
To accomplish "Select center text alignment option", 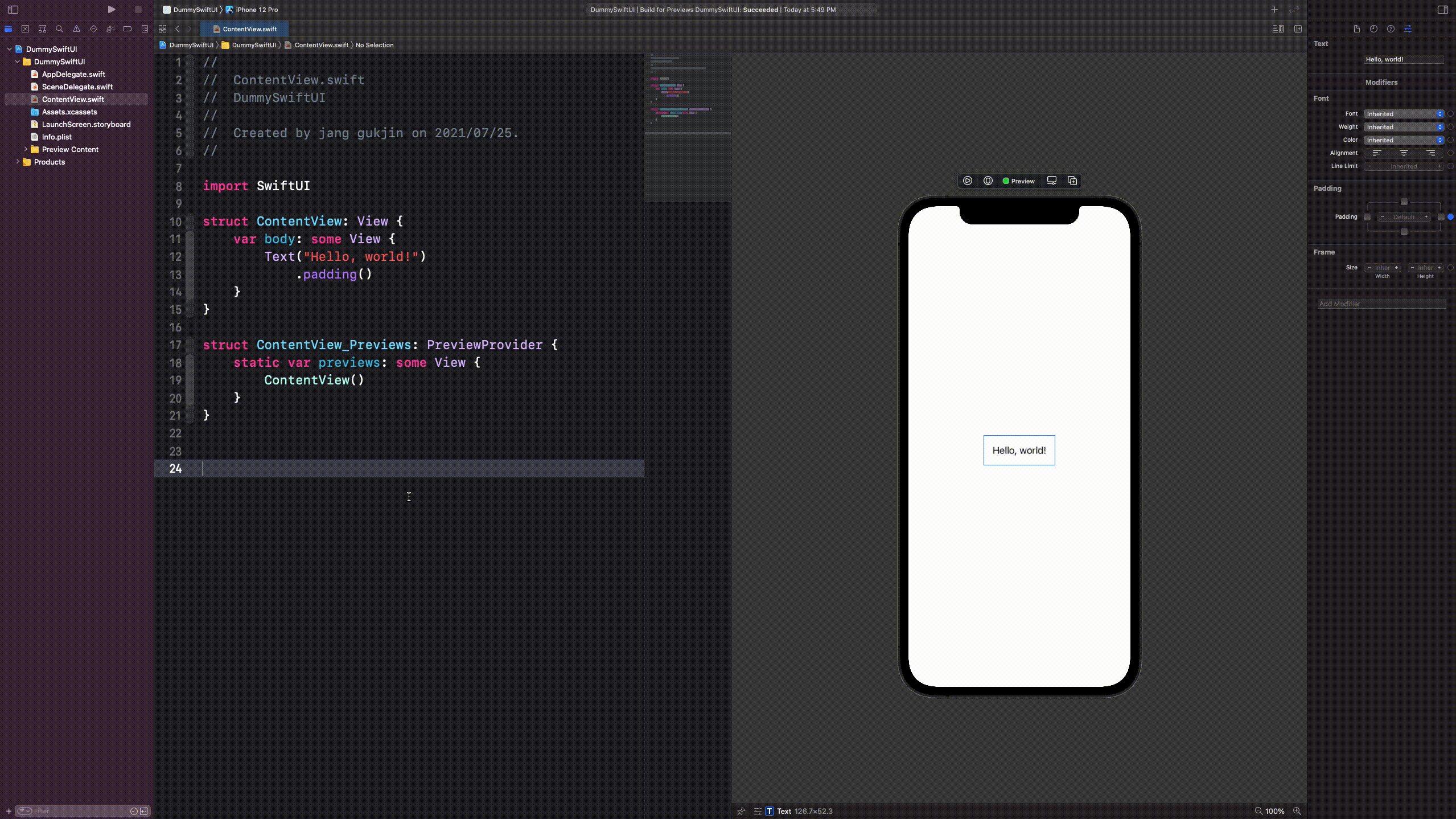I will (x=1404, y=153).
